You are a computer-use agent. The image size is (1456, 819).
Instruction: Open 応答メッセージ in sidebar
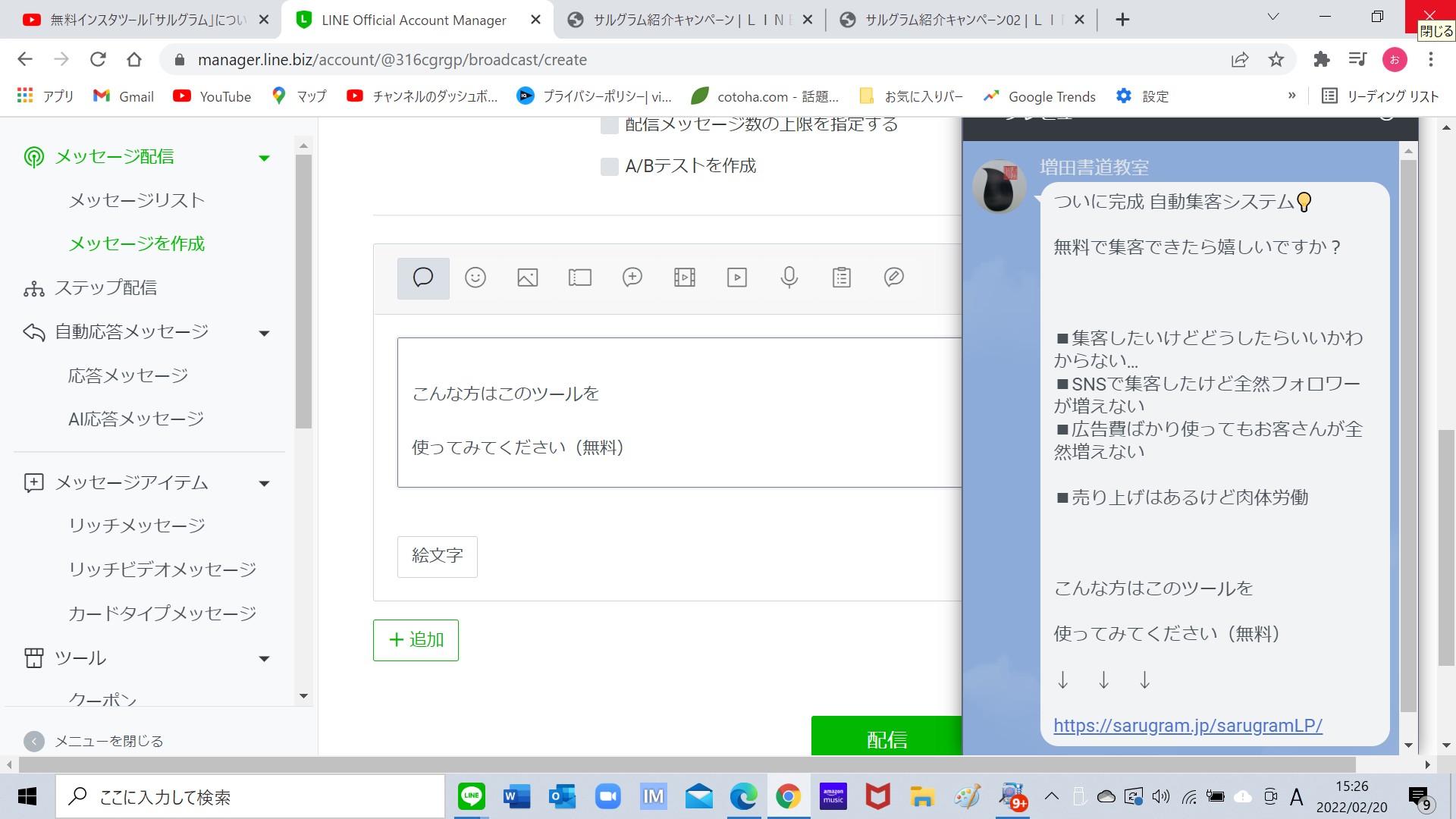pyautogui.click(x=128, y=375)
